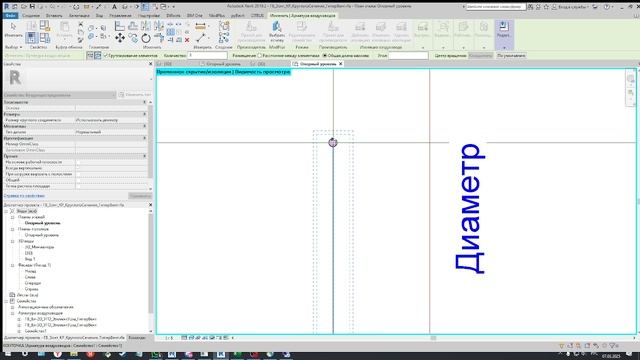Select bold Опорный уровень under Планы этажей
640x360 pixels.
tap(42, 223)
